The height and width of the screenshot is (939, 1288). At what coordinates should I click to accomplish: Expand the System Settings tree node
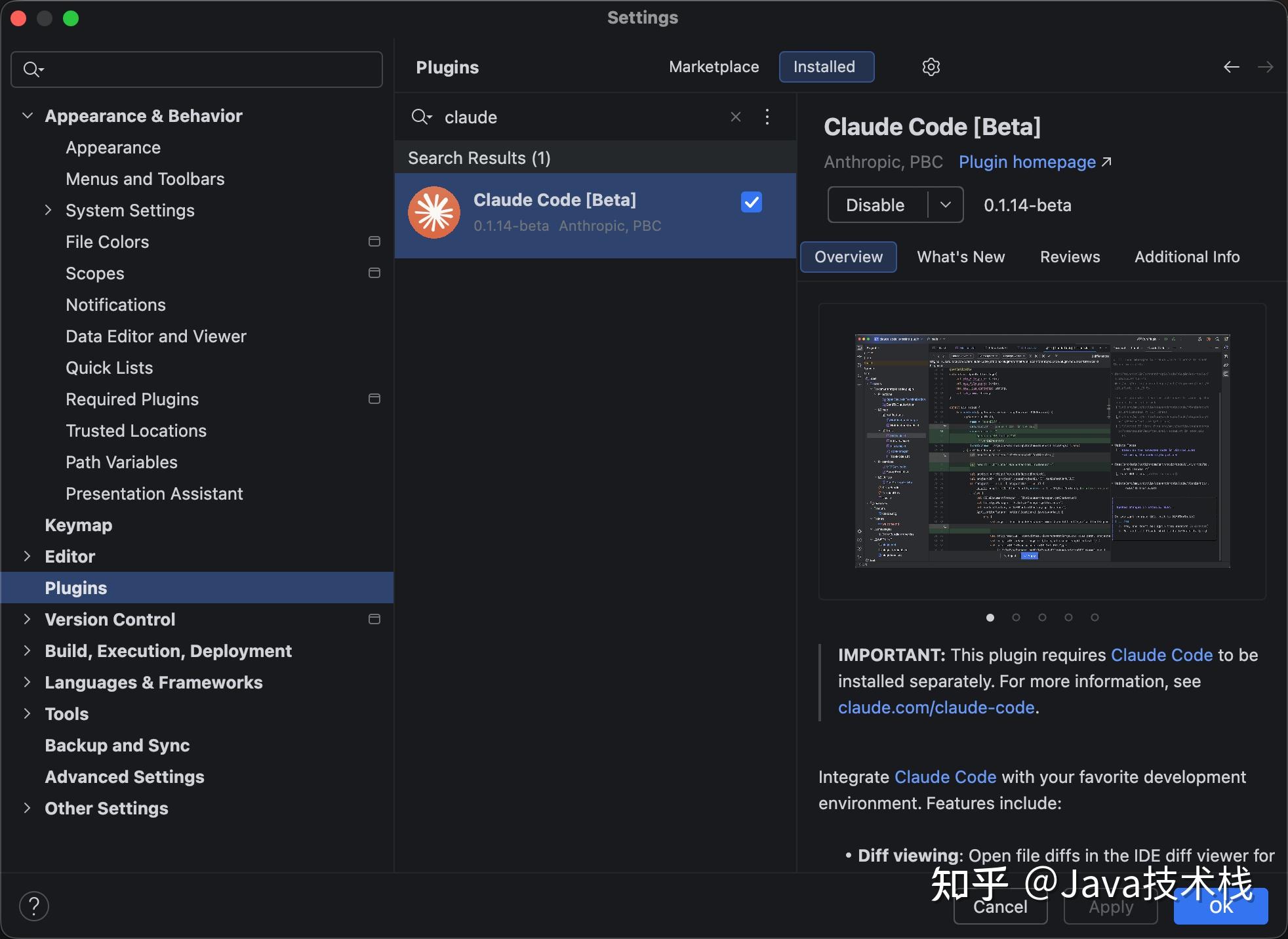pos(48,210)
